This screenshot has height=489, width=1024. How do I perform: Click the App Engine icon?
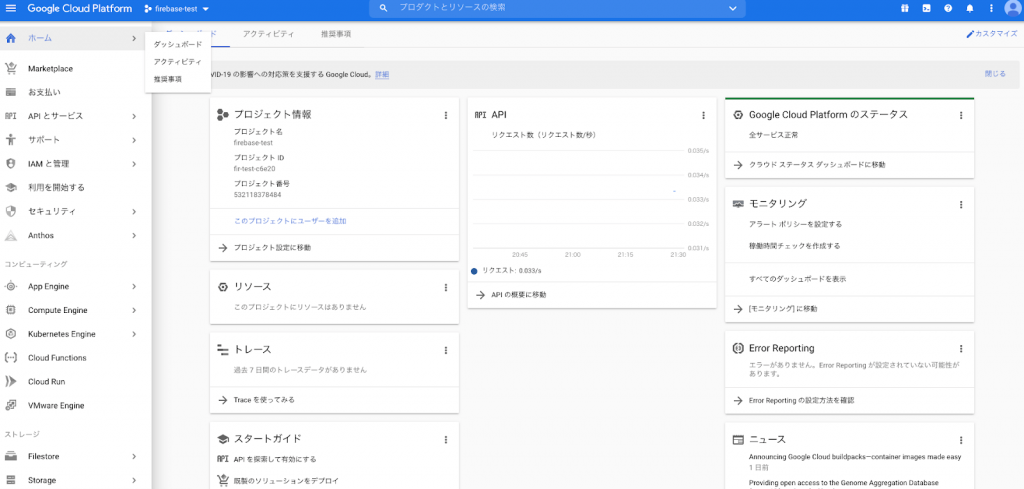point(10,287)
